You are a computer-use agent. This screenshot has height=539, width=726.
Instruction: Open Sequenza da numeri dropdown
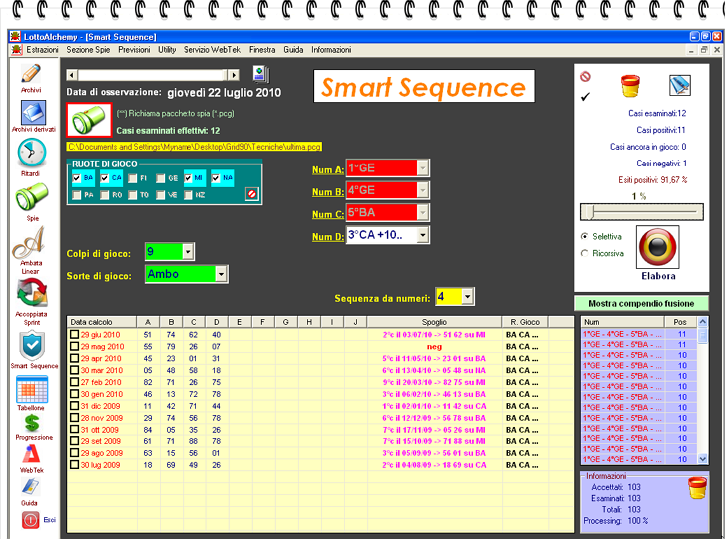click(x=468, y=297)
